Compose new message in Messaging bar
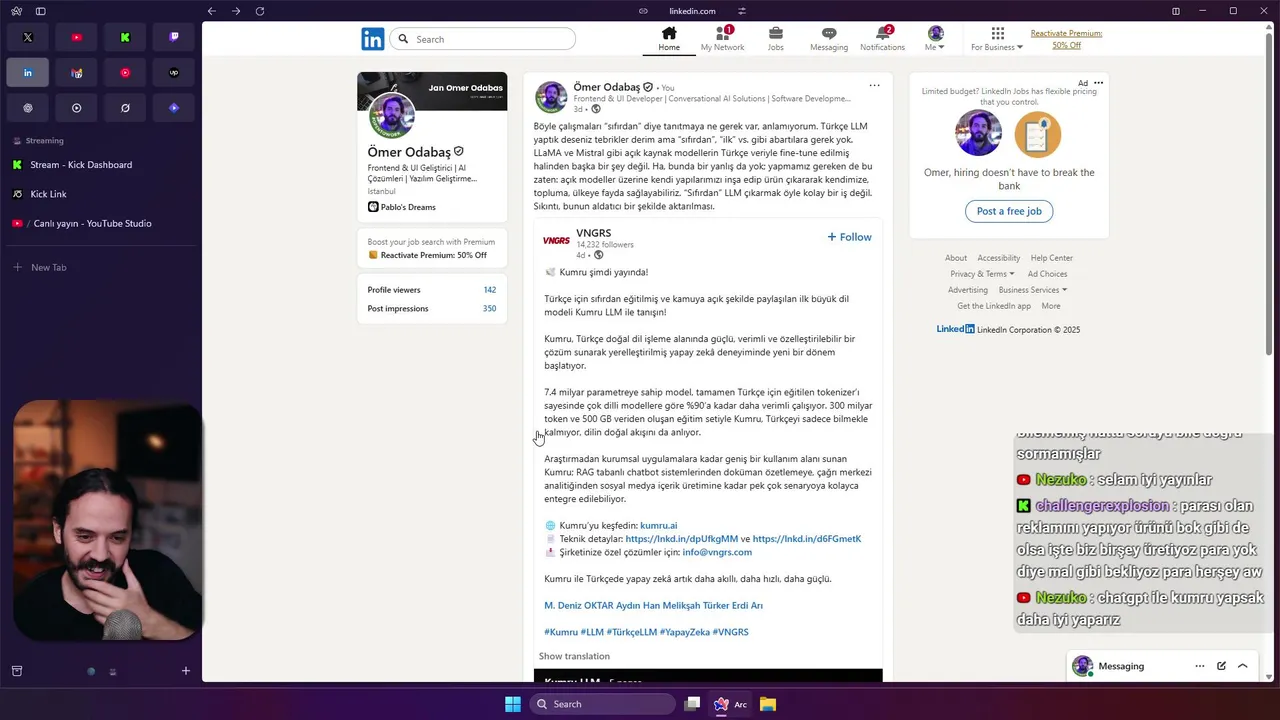The width and height of the screenshot is (1280, 720). tap(1221, 666)
